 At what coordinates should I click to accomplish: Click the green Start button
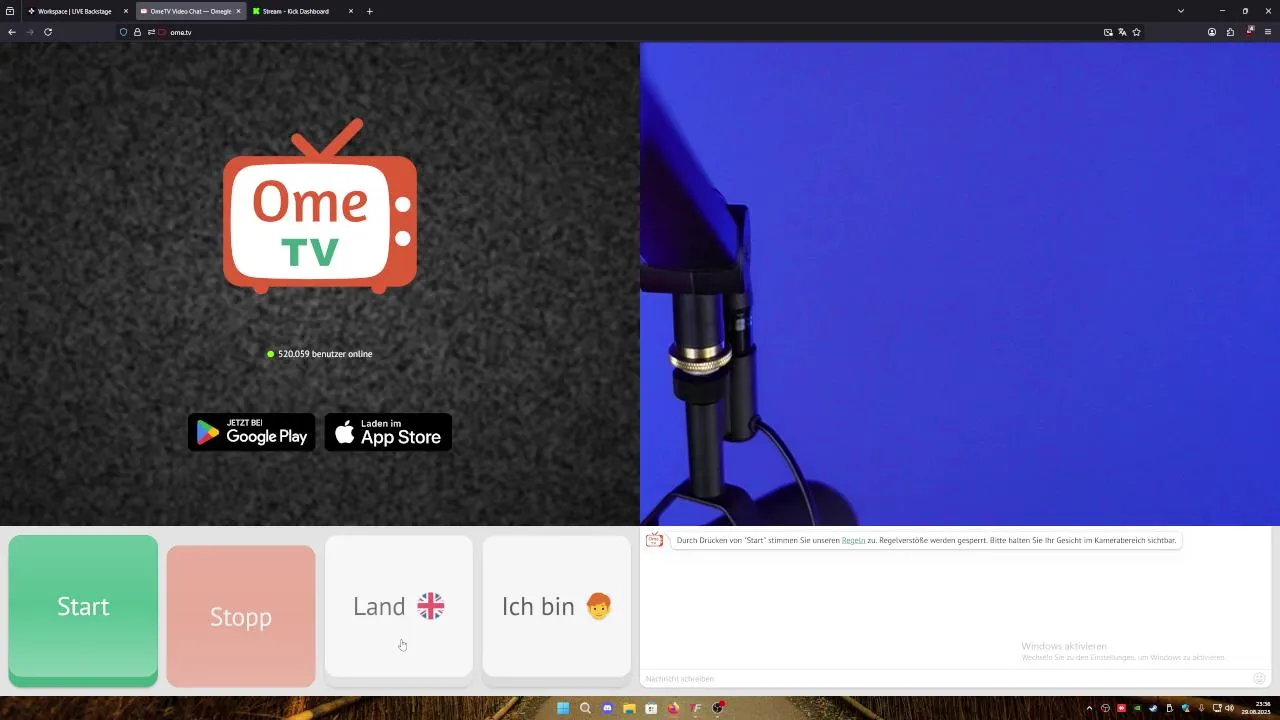click(x=83, y=610)
